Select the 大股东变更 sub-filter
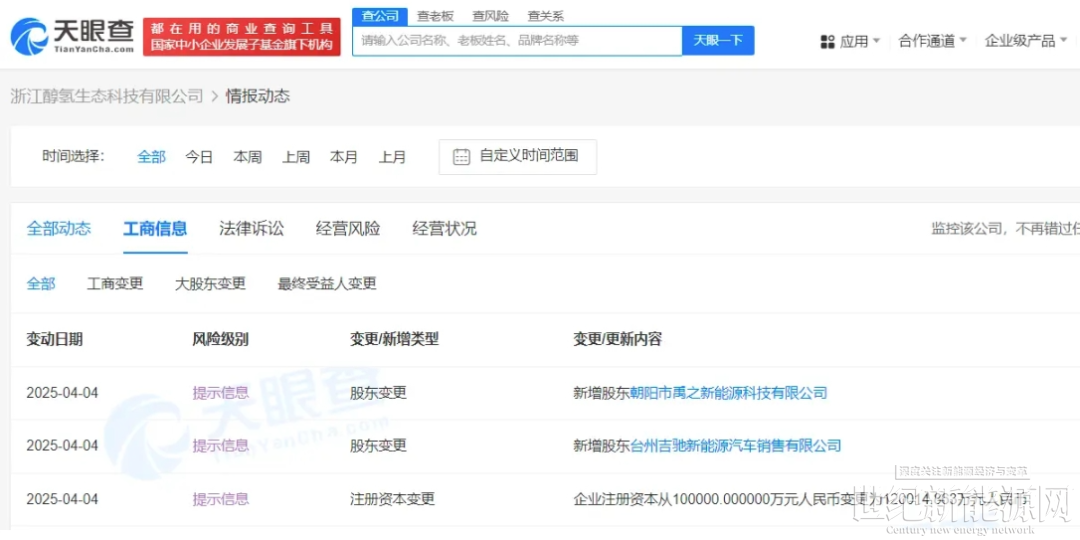 (210, 284)
